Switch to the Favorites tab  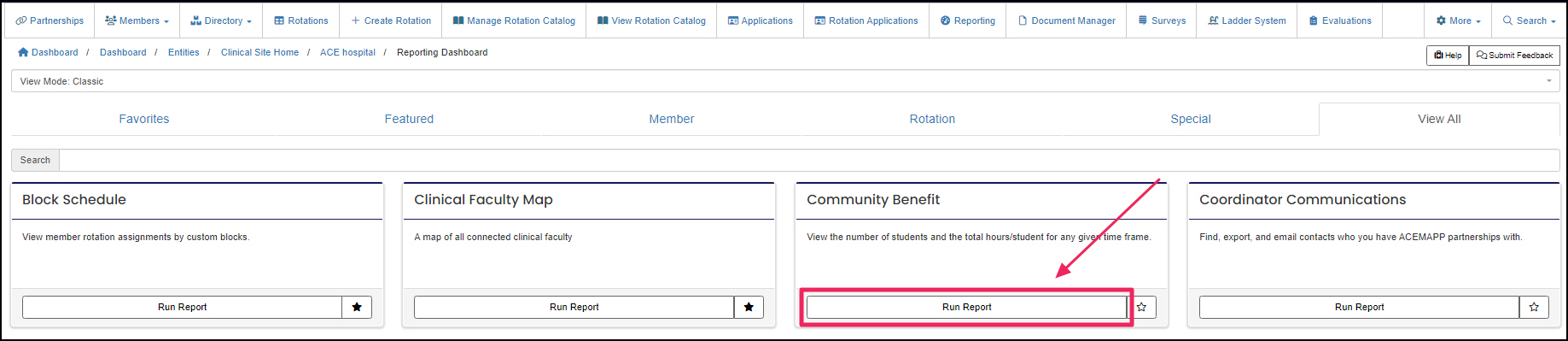tap(144, 119)
